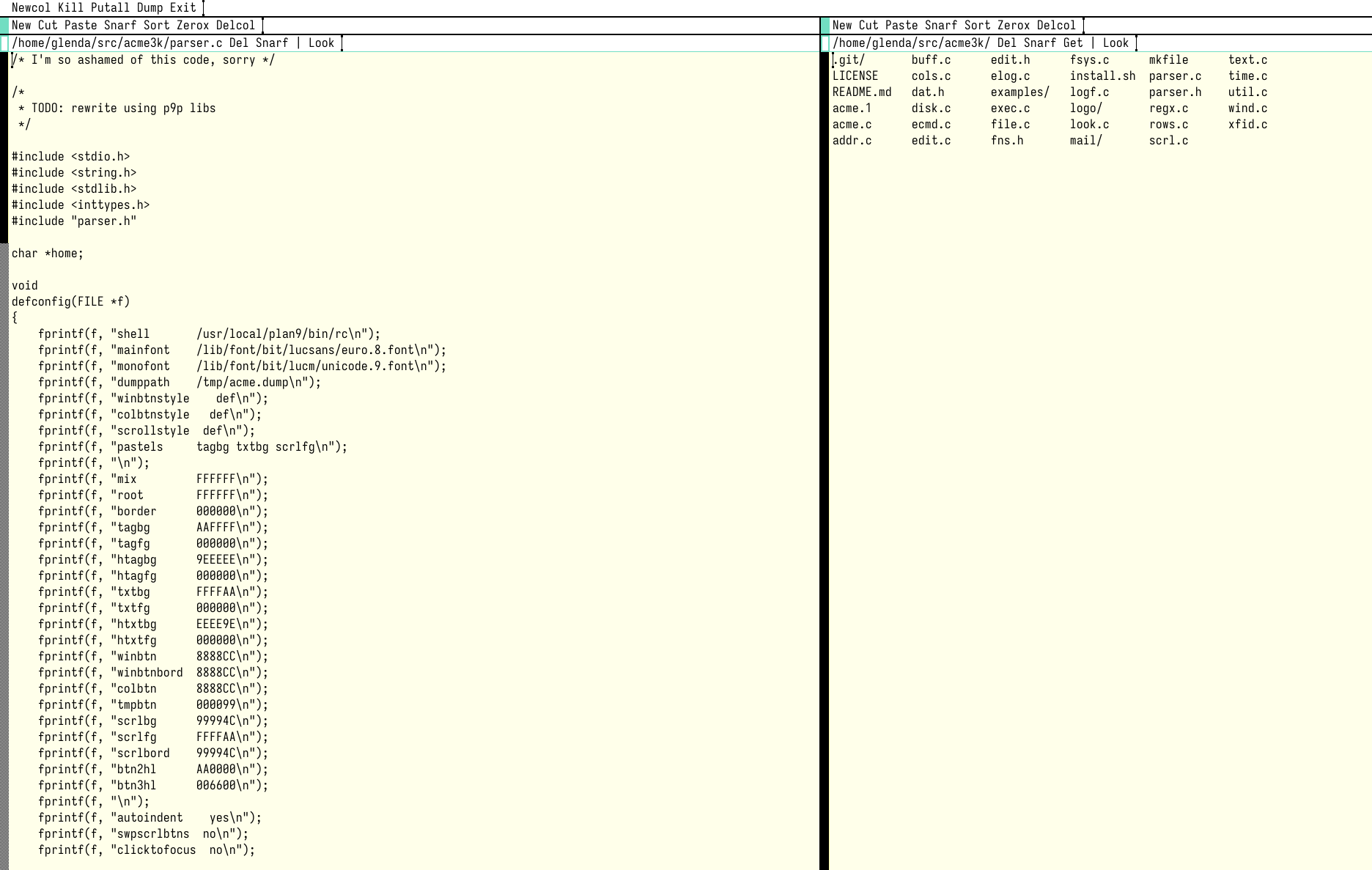Click the "defconfig(FILE *f)" line in parser.c

(71, 302)
